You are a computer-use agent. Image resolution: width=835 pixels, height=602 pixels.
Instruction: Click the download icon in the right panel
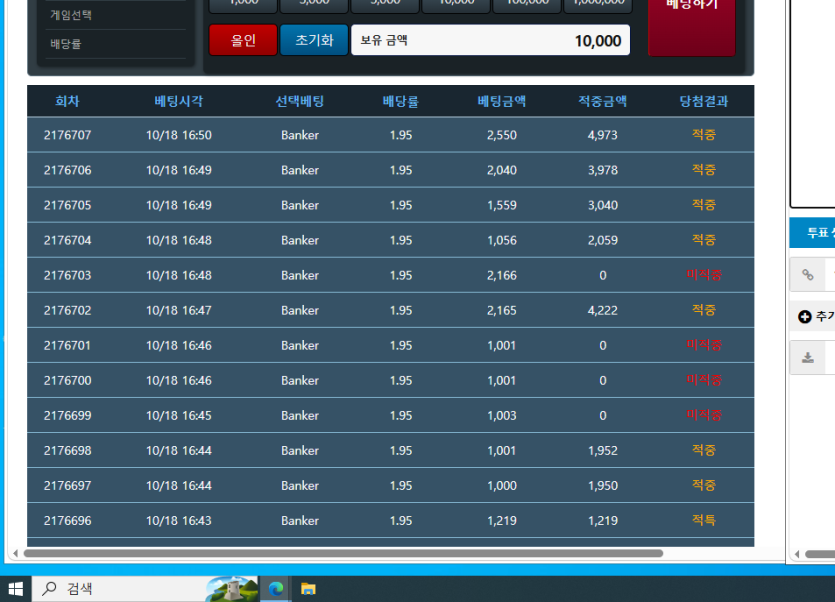click(808, 357)
